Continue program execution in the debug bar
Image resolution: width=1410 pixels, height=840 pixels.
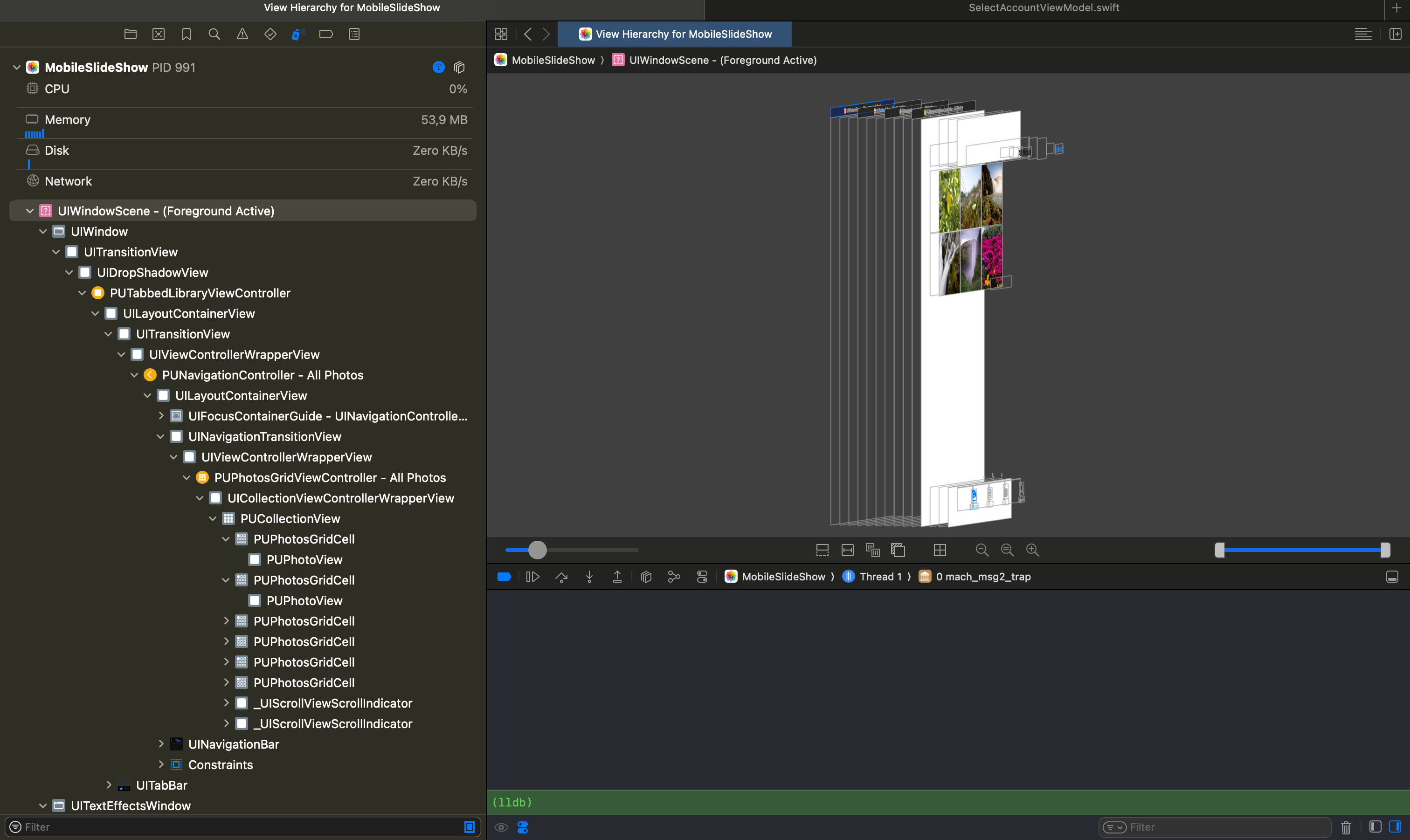(x=532, y=576)
